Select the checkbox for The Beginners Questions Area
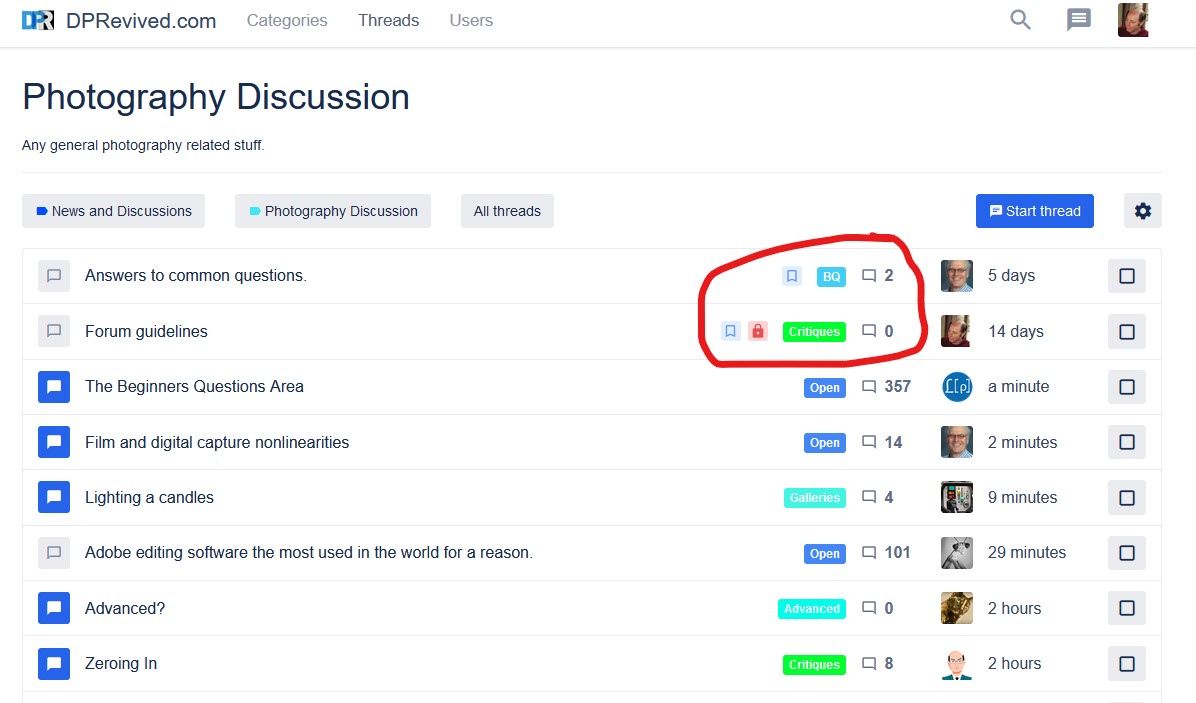 pos(1126,387)
